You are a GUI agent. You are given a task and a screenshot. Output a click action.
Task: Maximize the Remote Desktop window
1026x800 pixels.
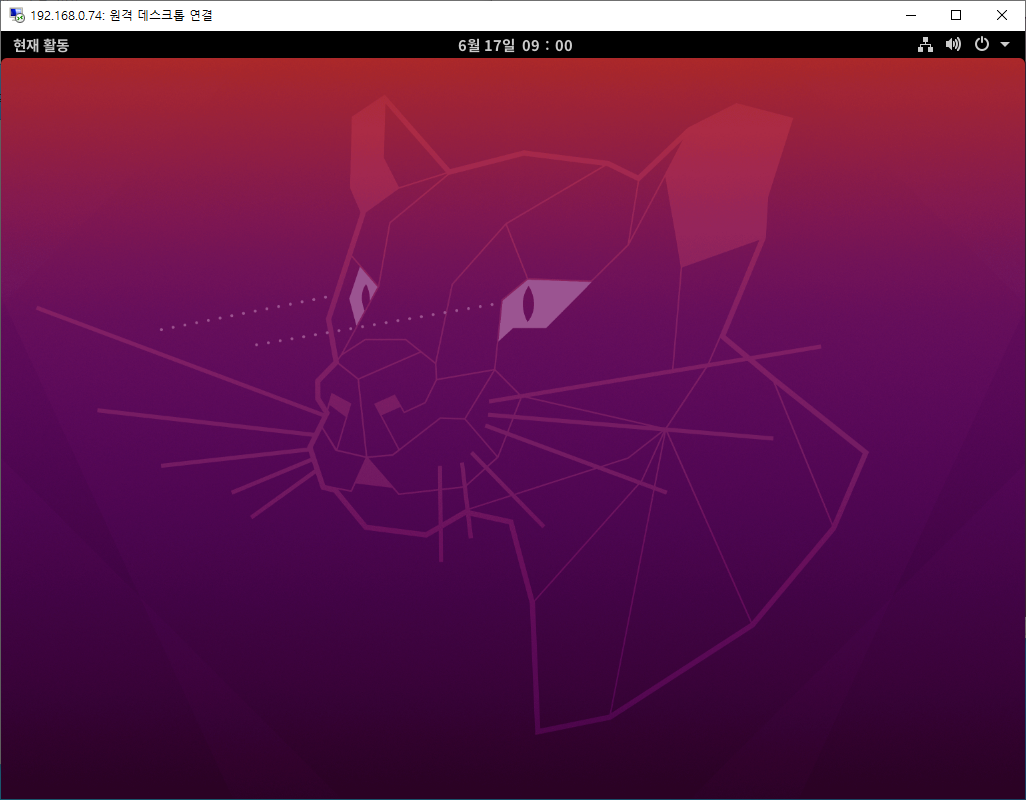pos(956,15)
